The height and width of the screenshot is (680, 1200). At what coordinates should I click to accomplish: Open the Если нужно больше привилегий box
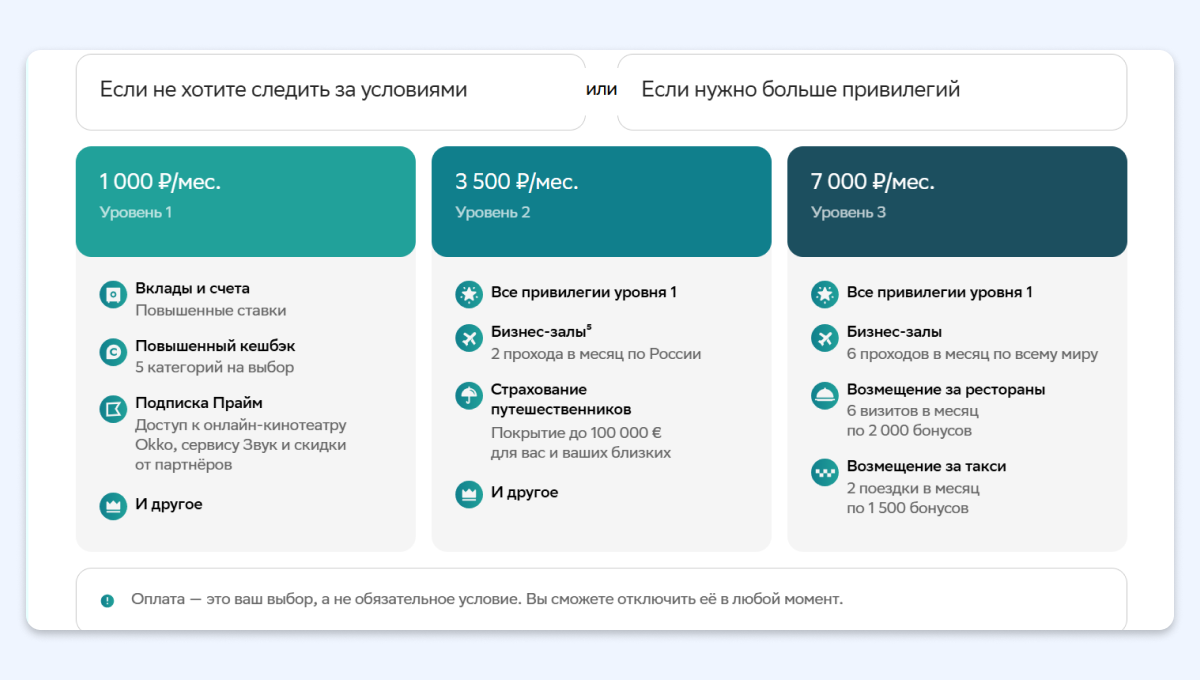click(x=872, y=91)
